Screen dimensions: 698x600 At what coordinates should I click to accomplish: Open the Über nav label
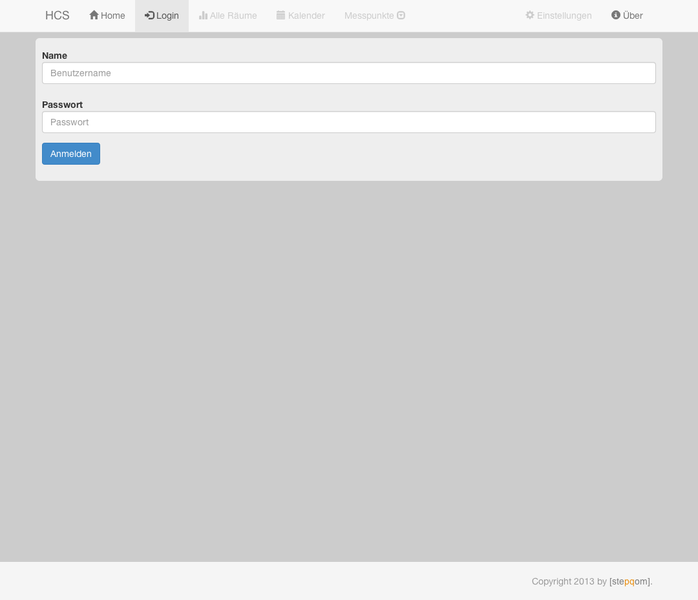click(633, 16)
